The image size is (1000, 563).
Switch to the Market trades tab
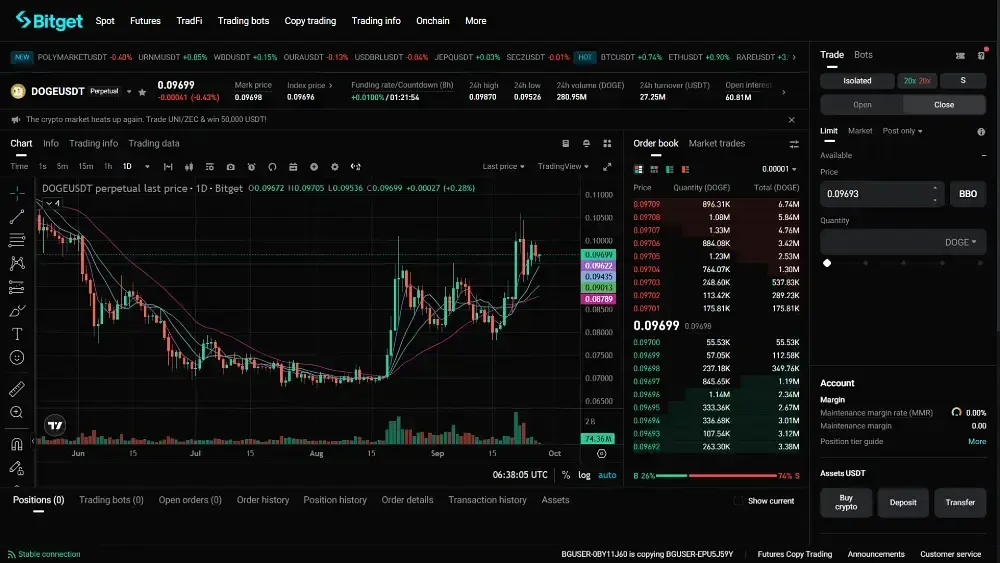717,143
